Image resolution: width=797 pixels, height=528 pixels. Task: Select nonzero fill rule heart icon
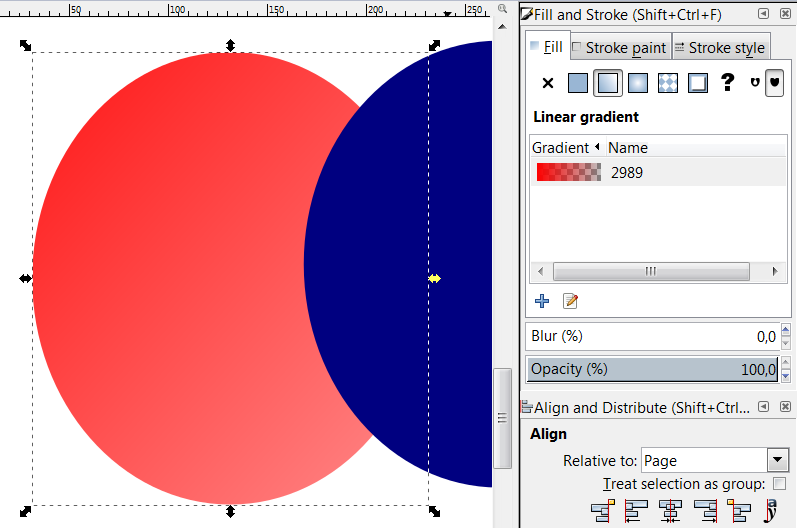[x=774, y=82]
